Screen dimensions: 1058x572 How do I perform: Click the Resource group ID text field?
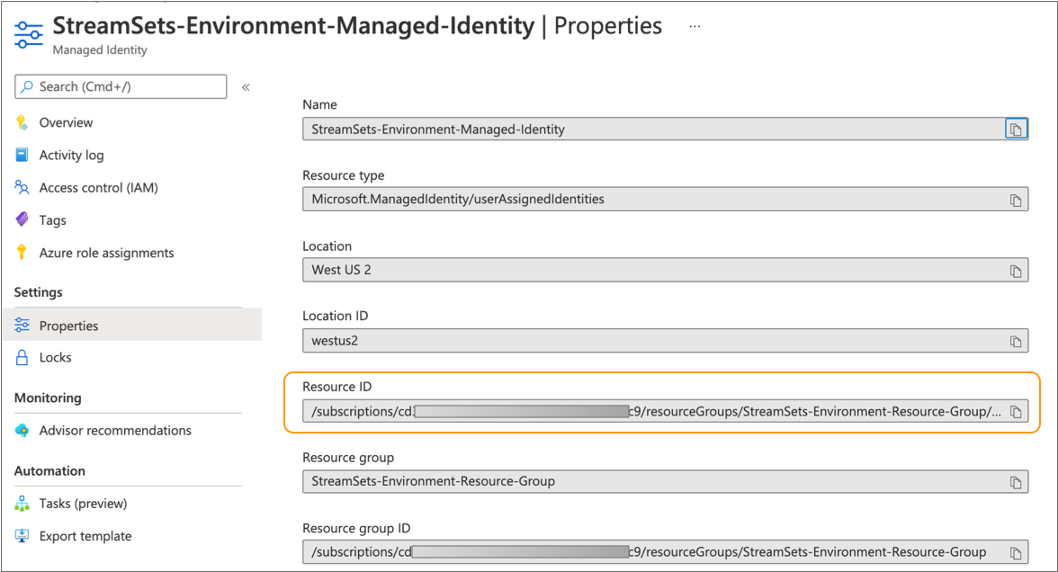[665, 552]
